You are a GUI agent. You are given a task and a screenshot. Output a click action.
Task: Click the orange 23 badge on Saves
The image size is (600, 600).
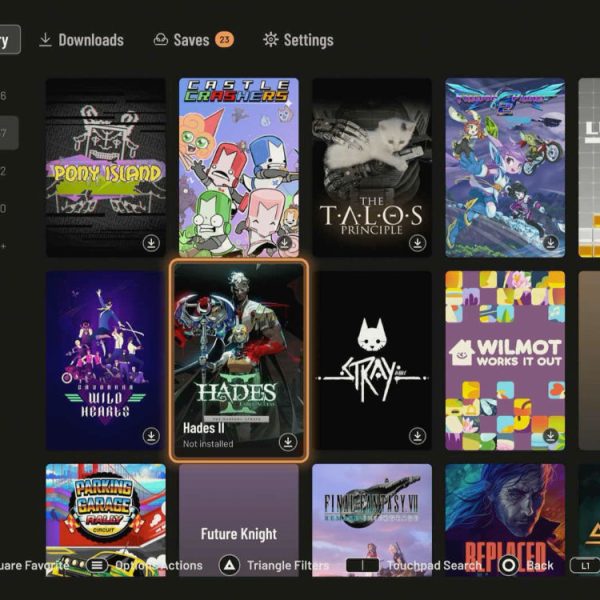pos(224,39)
